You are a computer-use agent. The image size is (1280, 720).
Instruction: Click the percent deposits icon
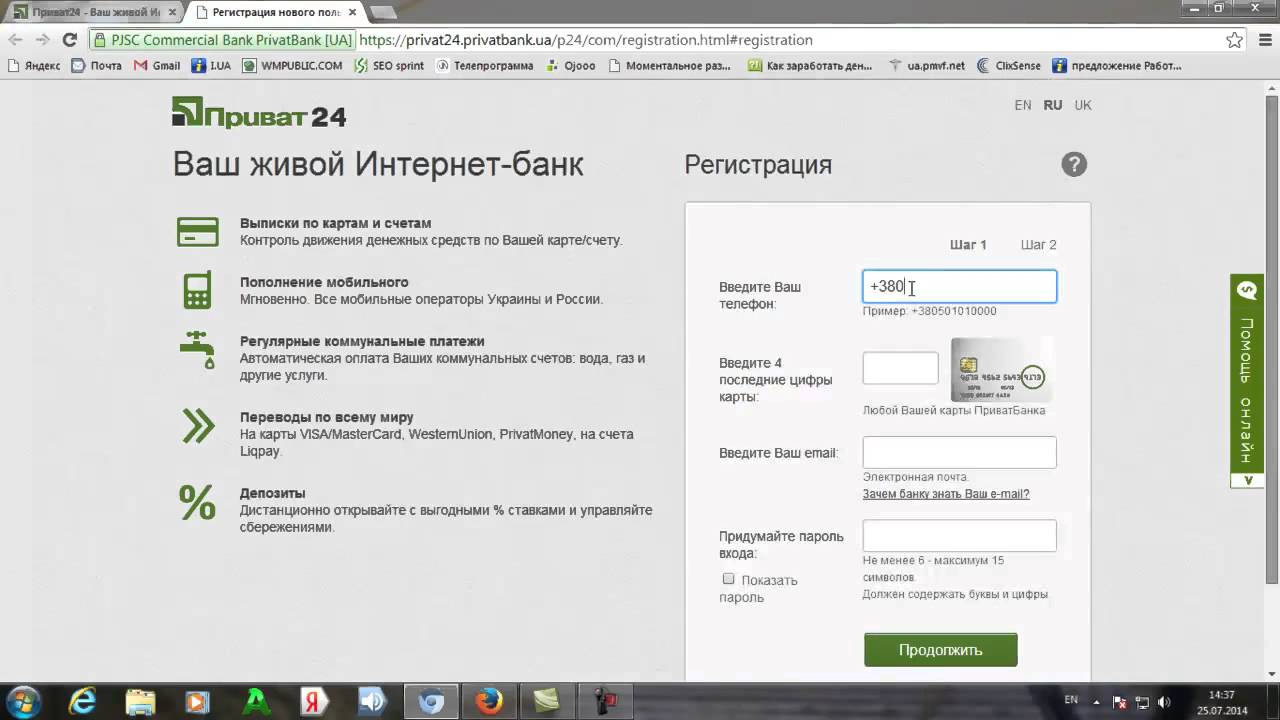pyautogui.click(x=197, y=502)
